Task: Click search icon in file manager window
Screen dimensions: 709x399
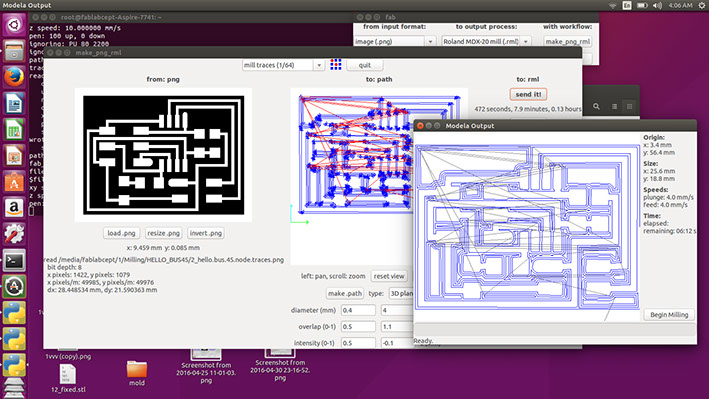Action: 596,106
